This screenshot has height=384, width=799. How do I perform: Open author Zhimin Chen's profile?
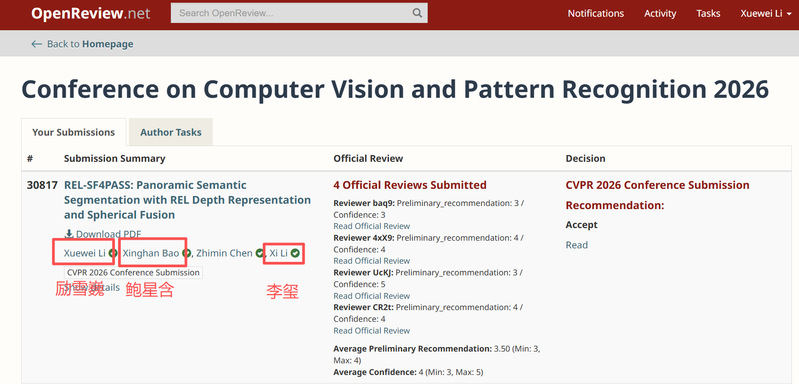point(224,253)
